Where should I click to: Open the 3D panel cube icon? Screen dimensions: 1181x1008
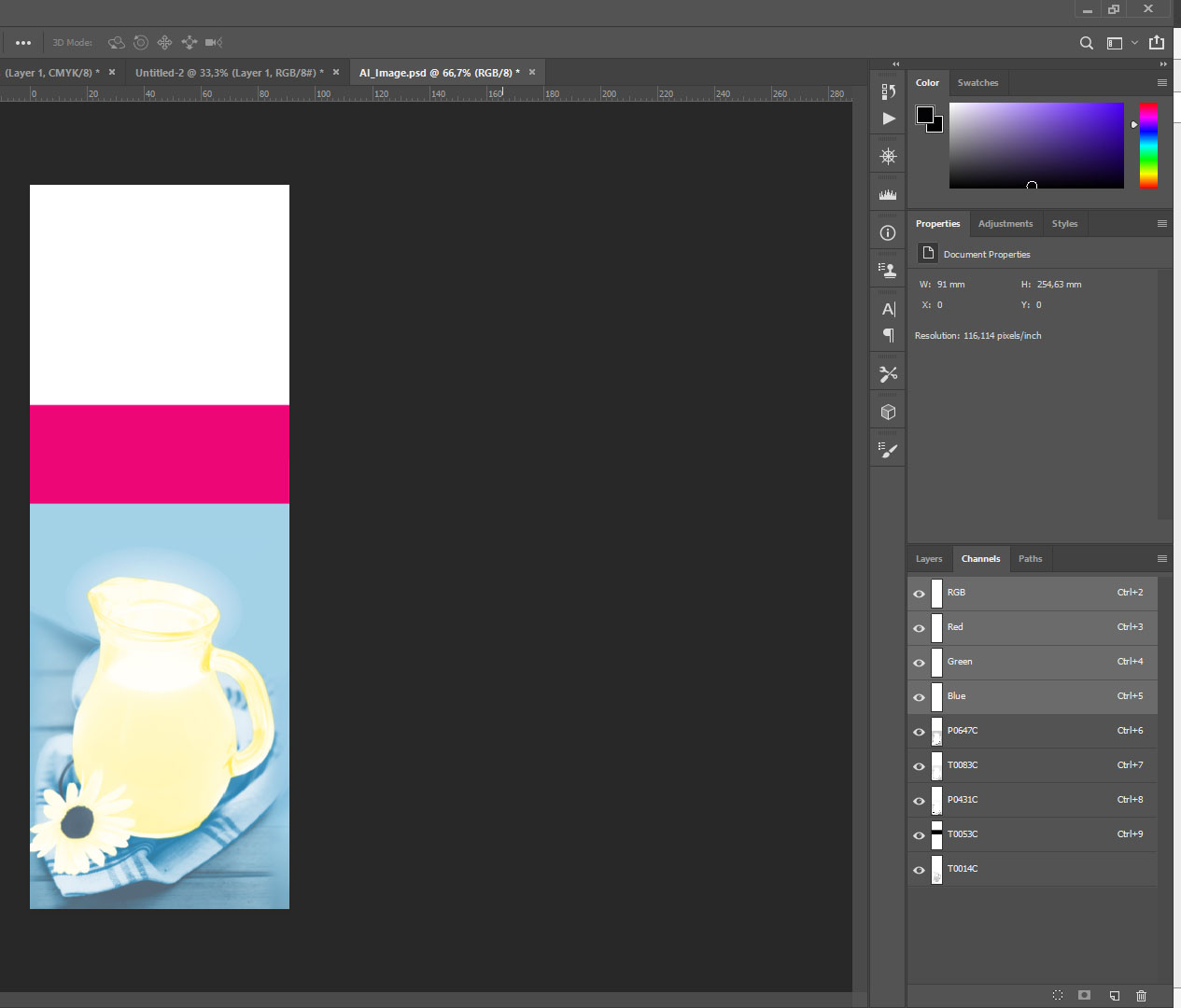click(888, 413)
